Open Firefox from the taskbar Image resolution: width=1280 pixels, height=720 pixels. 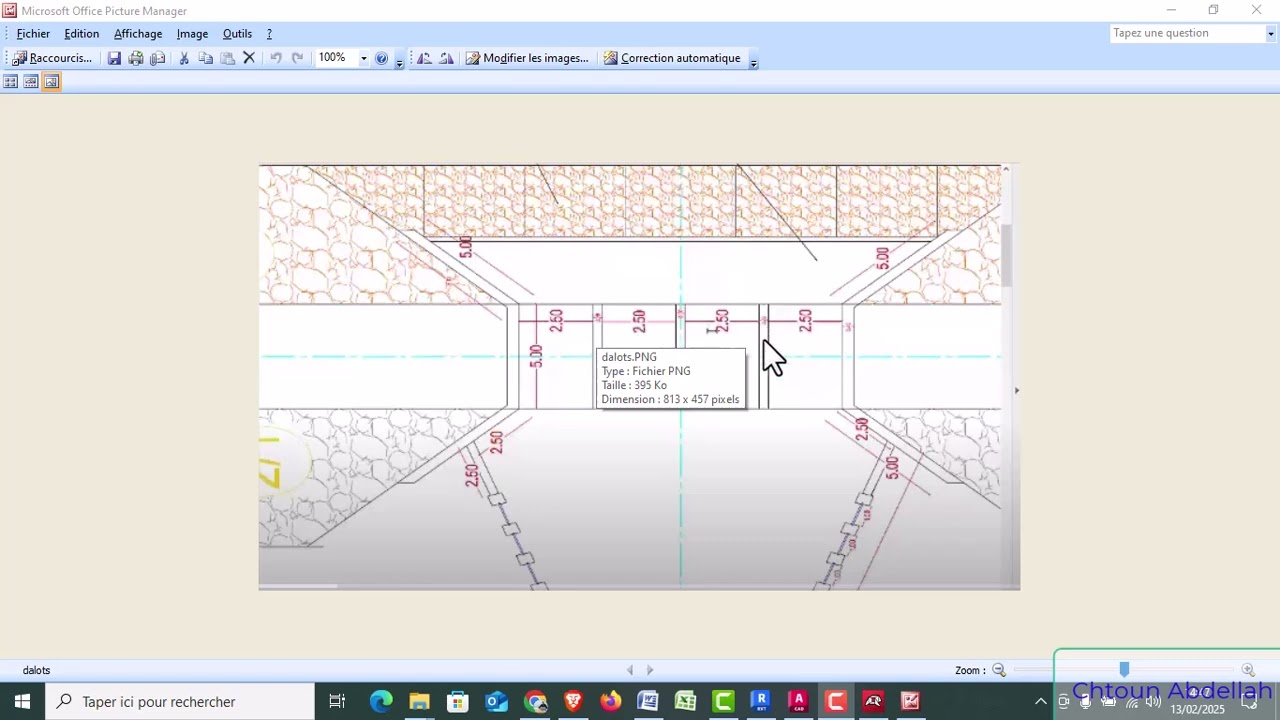[x=610, y=702]
